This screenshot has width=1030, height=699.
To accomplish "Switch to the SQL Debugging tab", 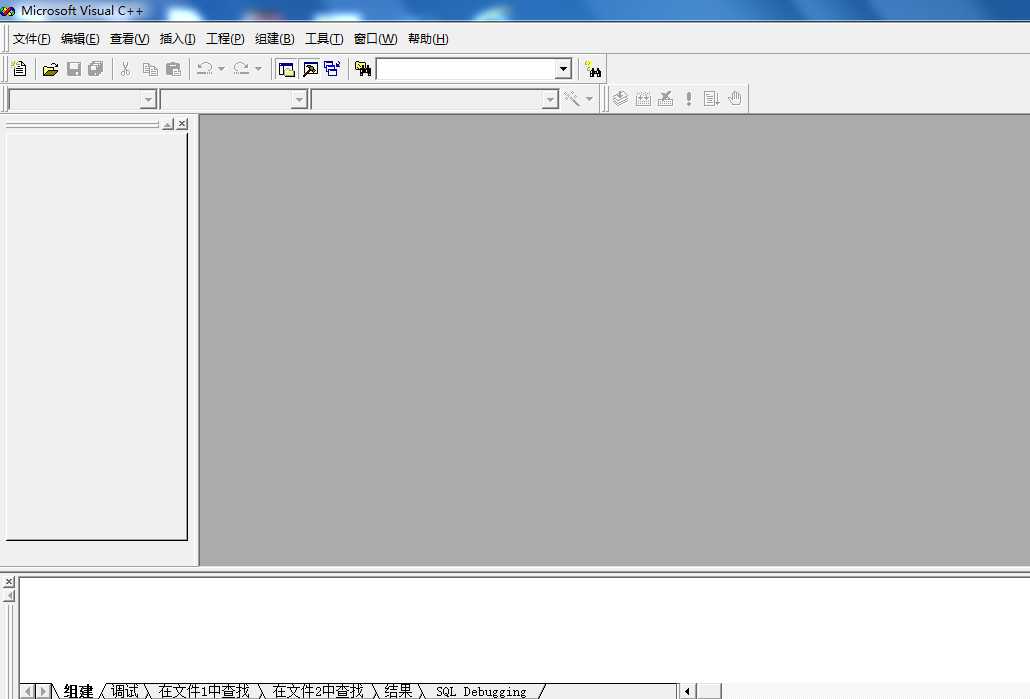I will (481, 692).
